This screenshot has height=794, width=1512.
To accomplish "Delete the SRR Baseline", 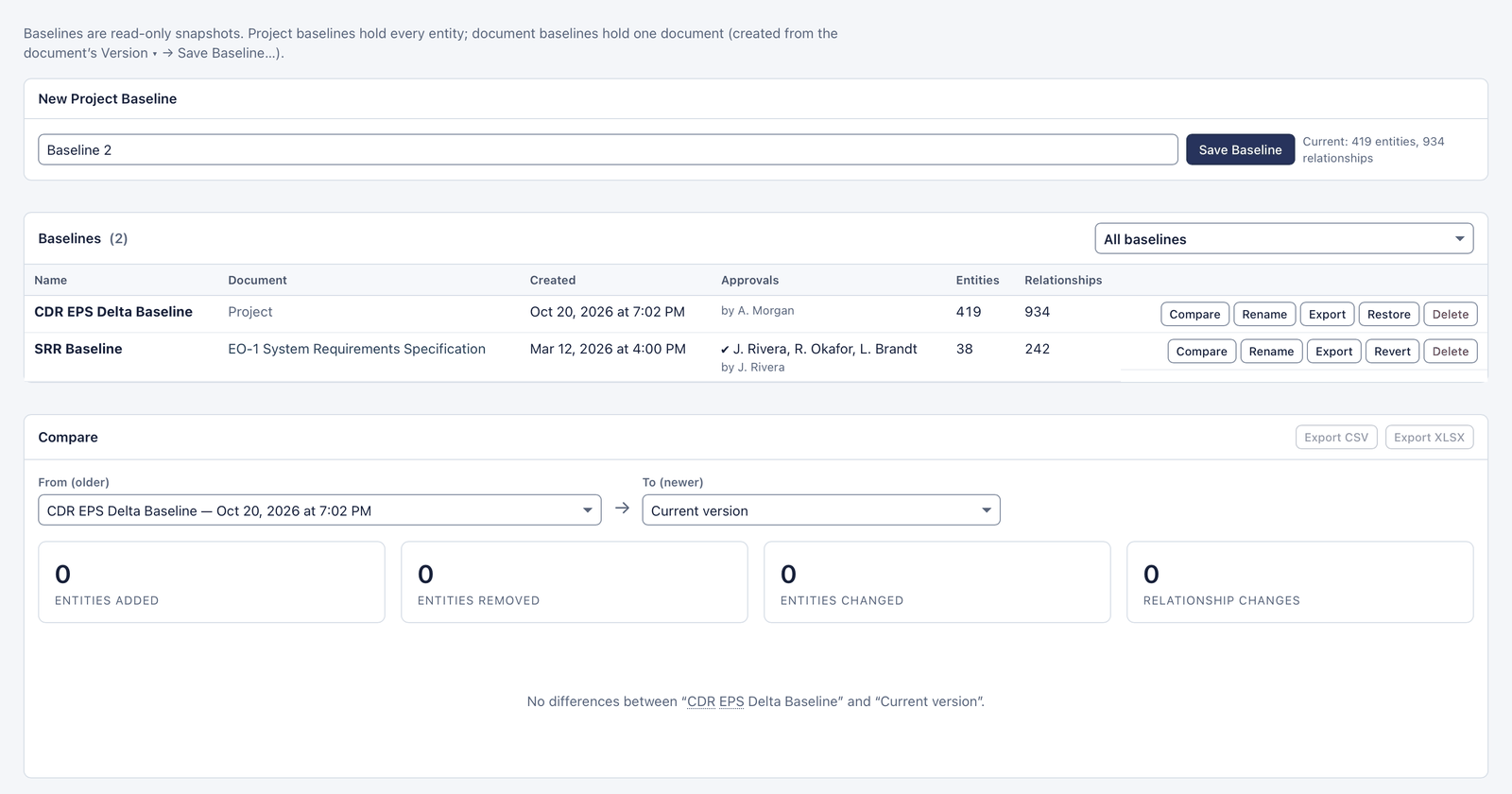I will pyautogui.click(x=1451, y=351).
